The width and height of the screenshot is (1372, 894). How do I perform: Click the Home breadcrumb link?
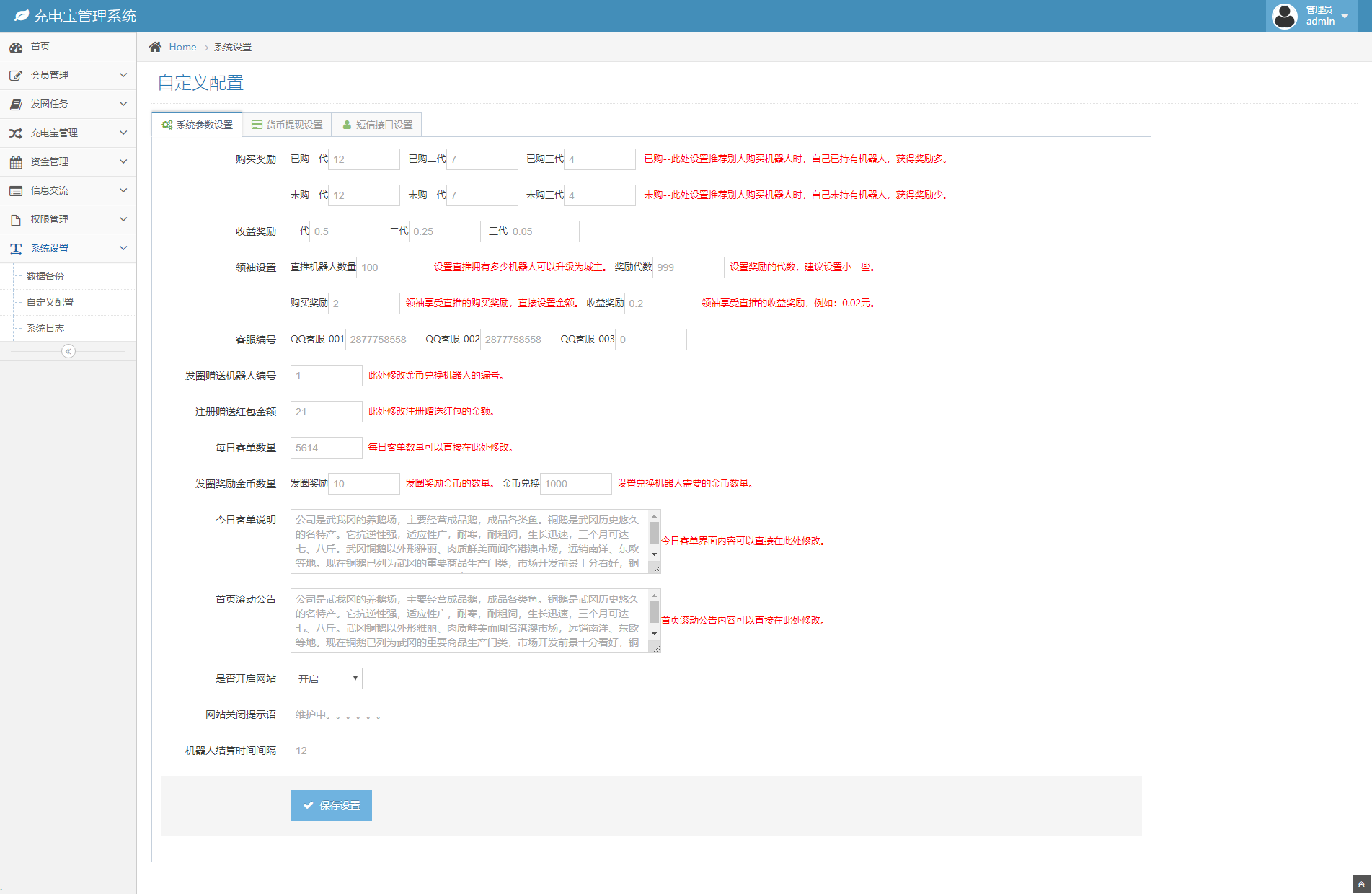tap(182, 47)
